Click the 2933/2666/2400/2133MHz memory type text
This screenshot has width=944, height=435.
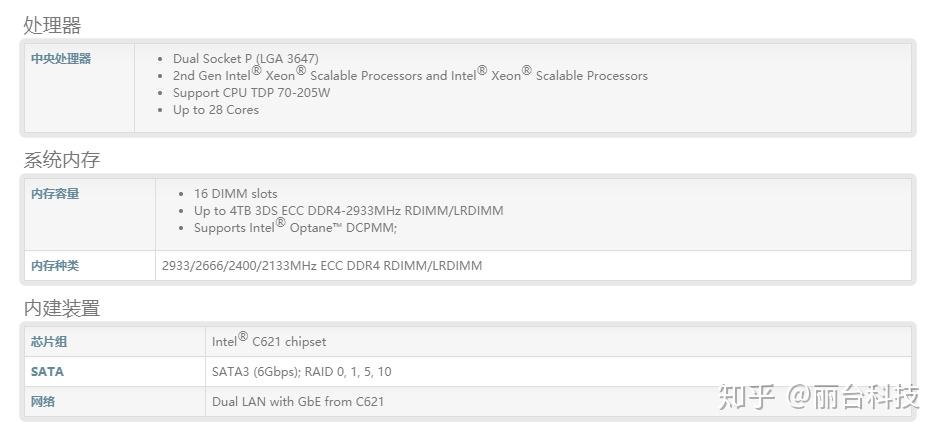coord(322,266)
